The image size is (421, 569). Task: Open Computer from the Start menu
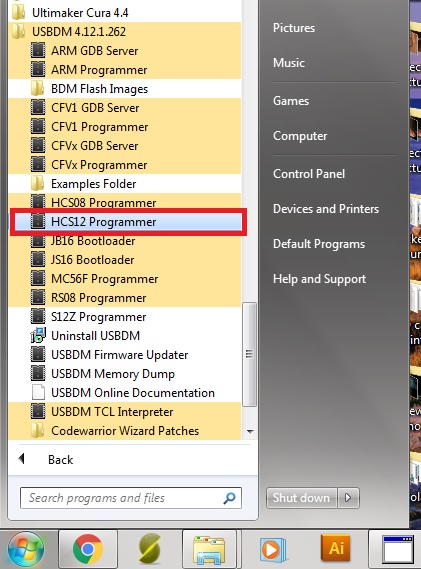300,136
